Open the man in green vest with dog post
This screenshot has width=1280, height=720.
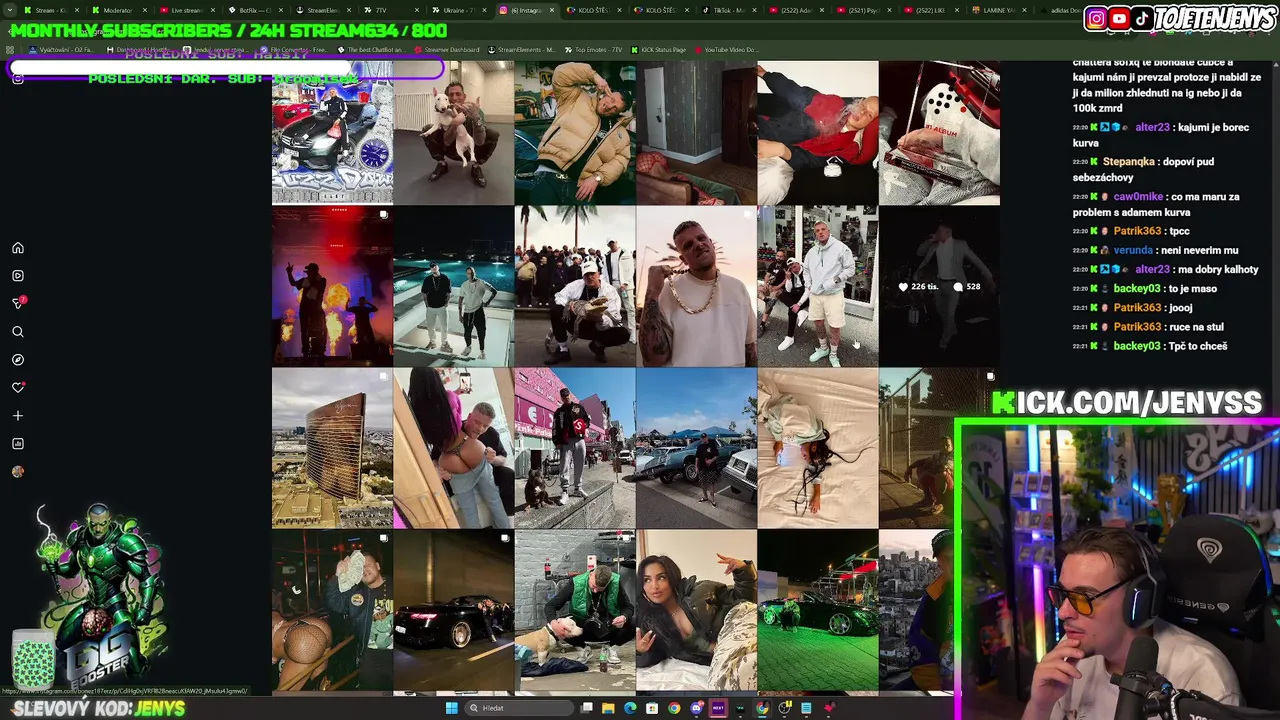(575, 610)
